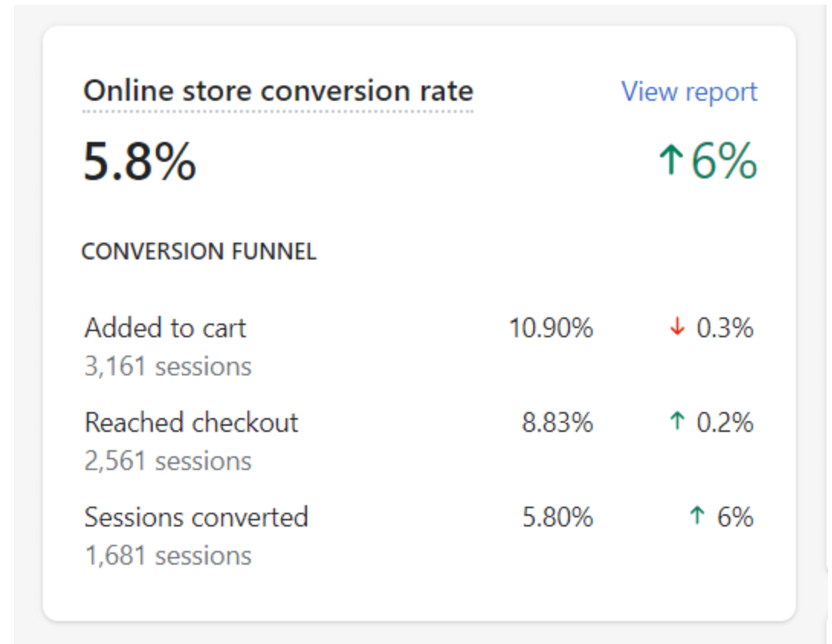Select the 5.8% headline figure
832x644 pixels.
click(x=140, y=161)
